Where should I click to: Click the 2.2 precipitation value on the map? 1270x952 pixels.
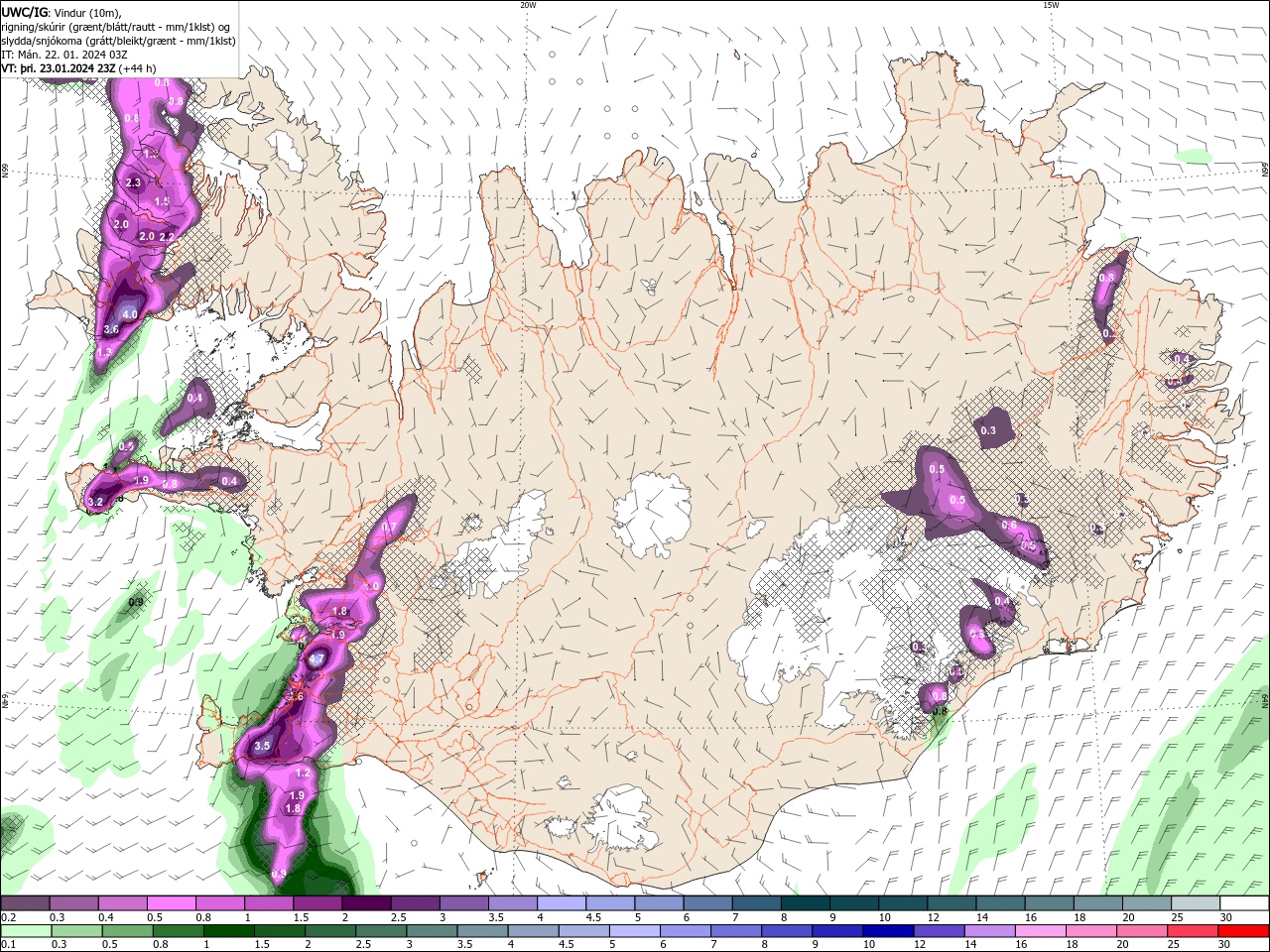point(167,237)
